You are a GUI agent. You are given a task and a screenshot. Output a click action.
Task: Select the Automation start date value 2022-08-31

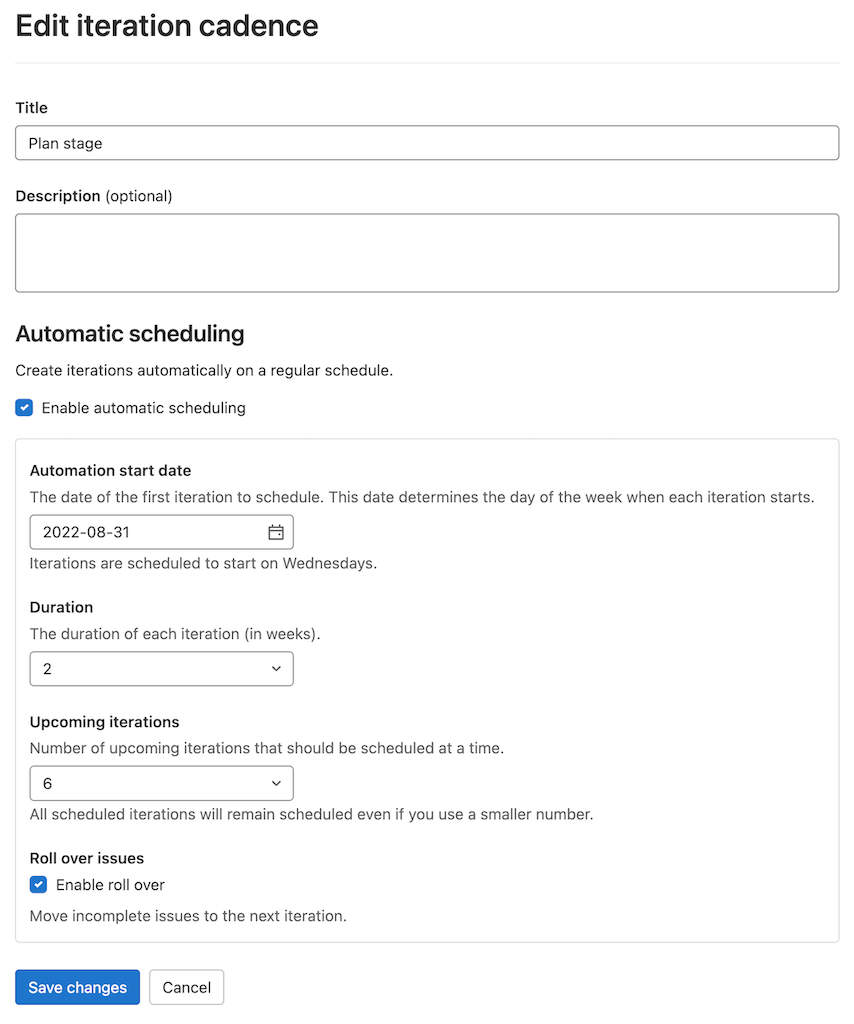[120, 532]
